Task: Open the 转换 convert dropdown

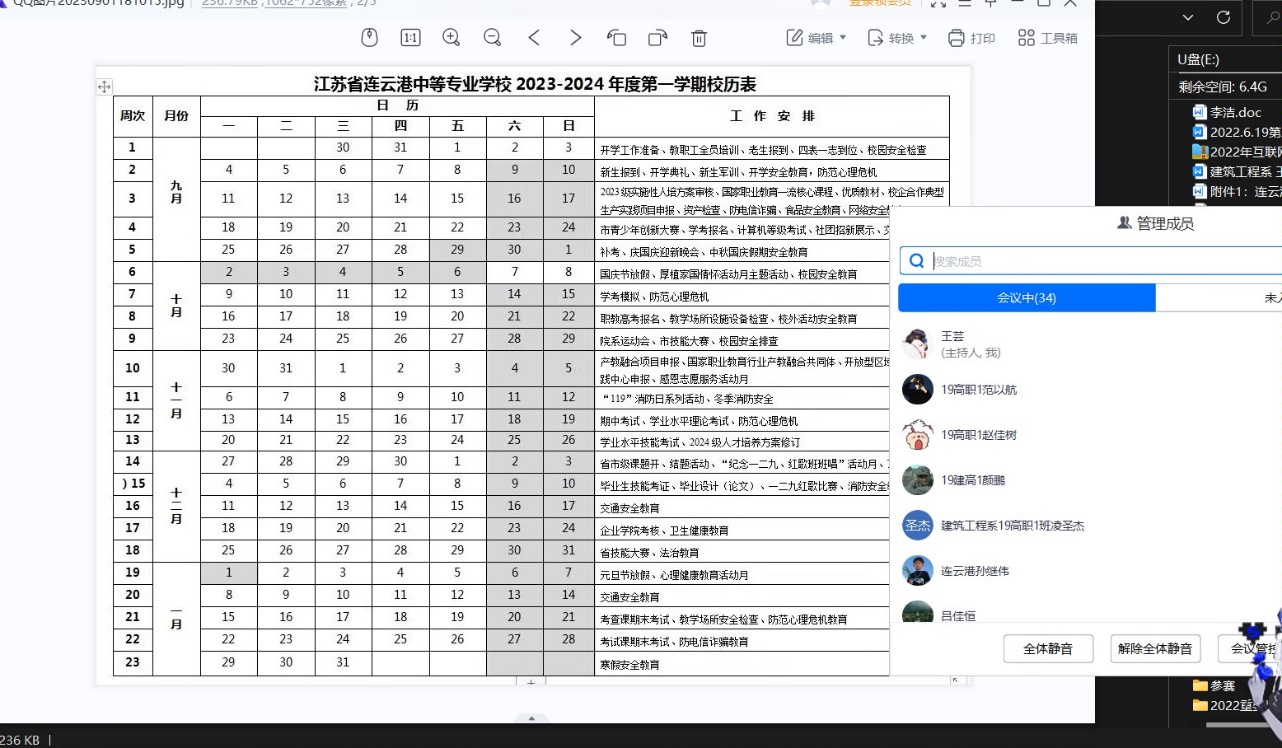Action: (897, 38)
